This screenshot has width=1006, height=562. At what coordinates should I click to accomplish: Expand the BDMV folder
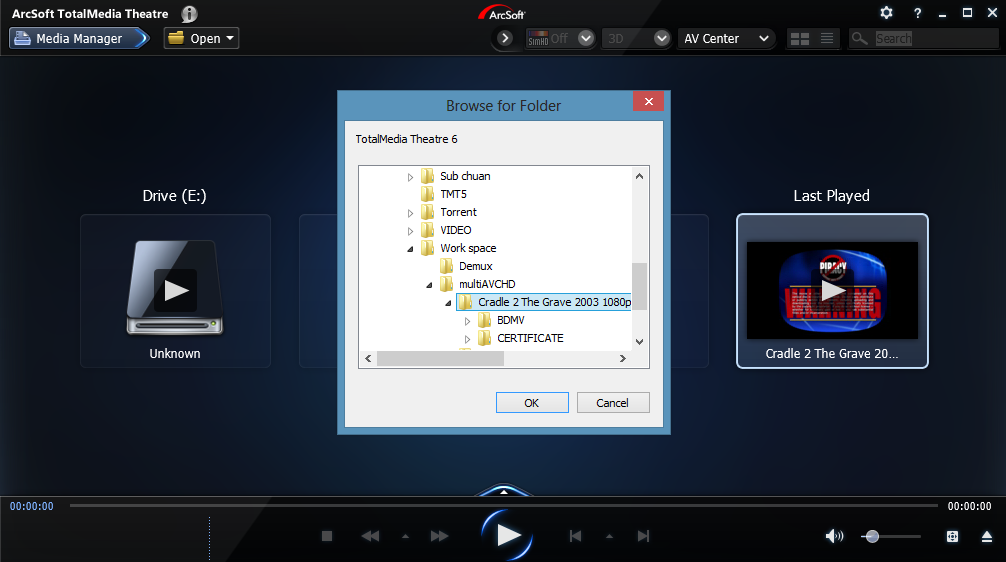click(x=467, y=321)
